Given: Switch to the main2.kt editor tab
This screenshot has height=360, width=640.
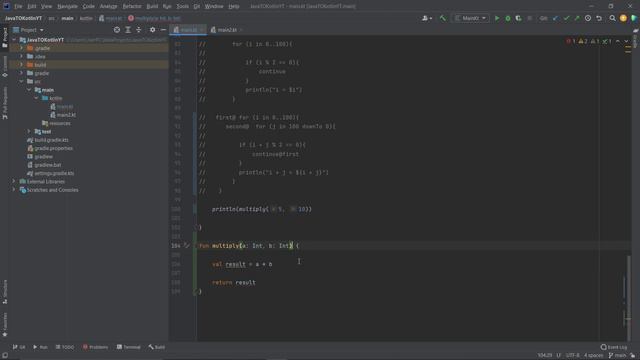Looking at the screenshot, I should (227, 30).
